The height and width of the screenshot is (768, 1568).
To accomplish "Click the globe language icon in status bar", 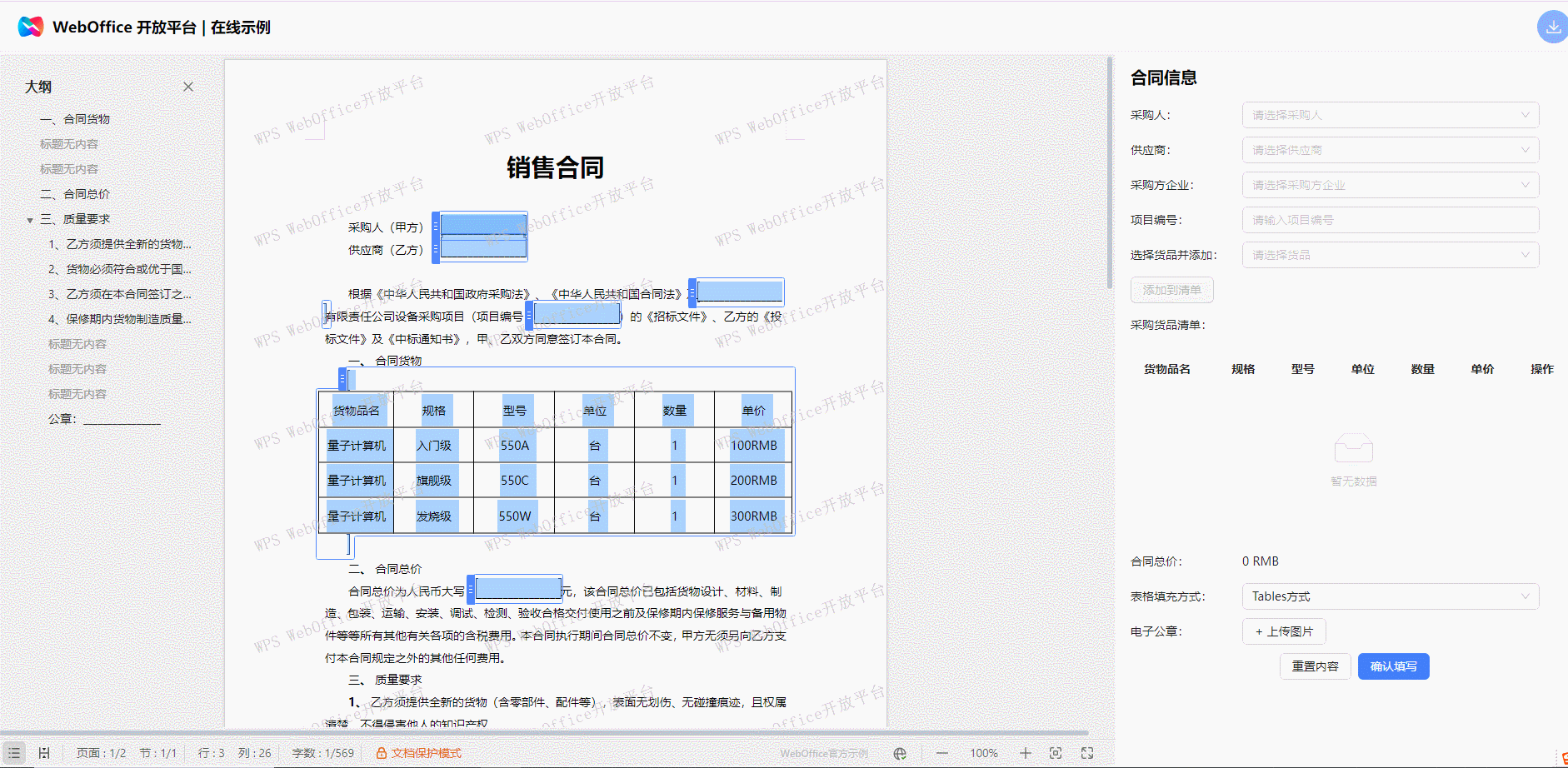I will (x=900, y=753).
